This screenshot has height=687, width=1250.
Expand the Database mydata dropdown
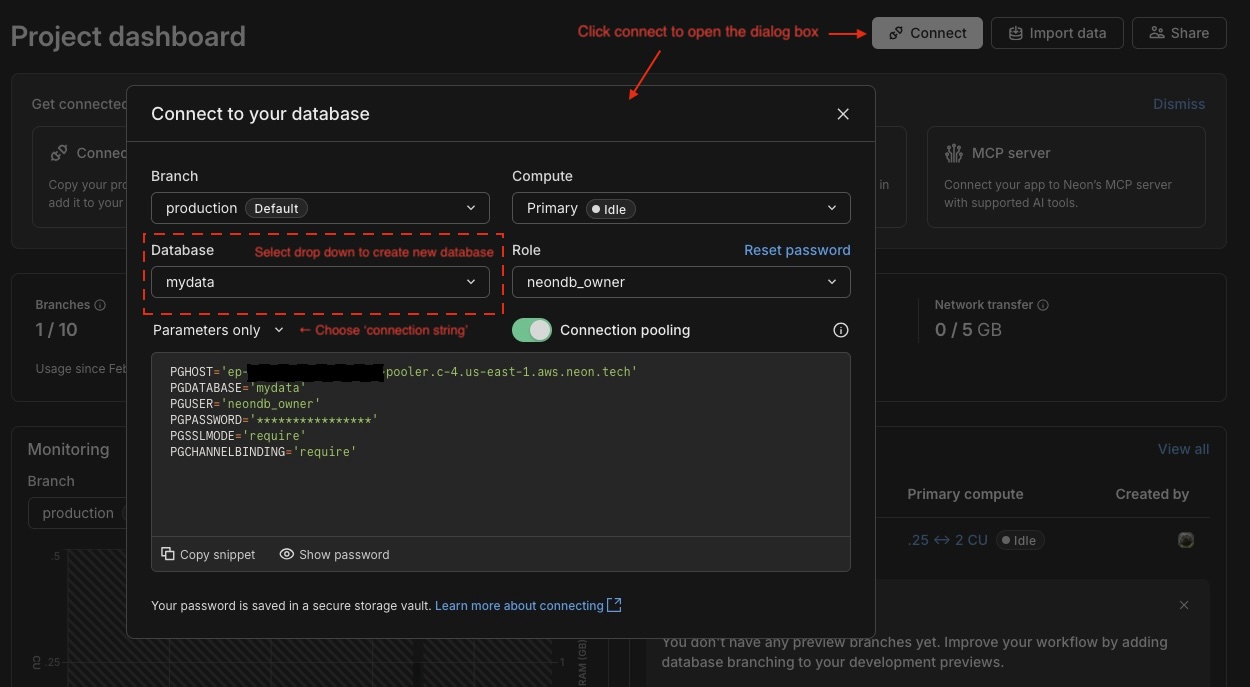pyautogui.click(x=320, y=282)
